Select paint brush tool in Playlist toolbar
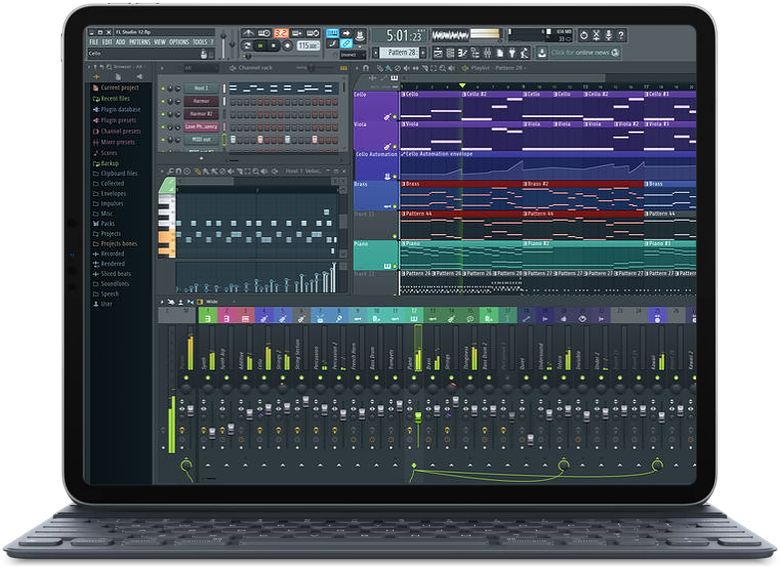The image size is (780, 567). click(x=388, y=68)
